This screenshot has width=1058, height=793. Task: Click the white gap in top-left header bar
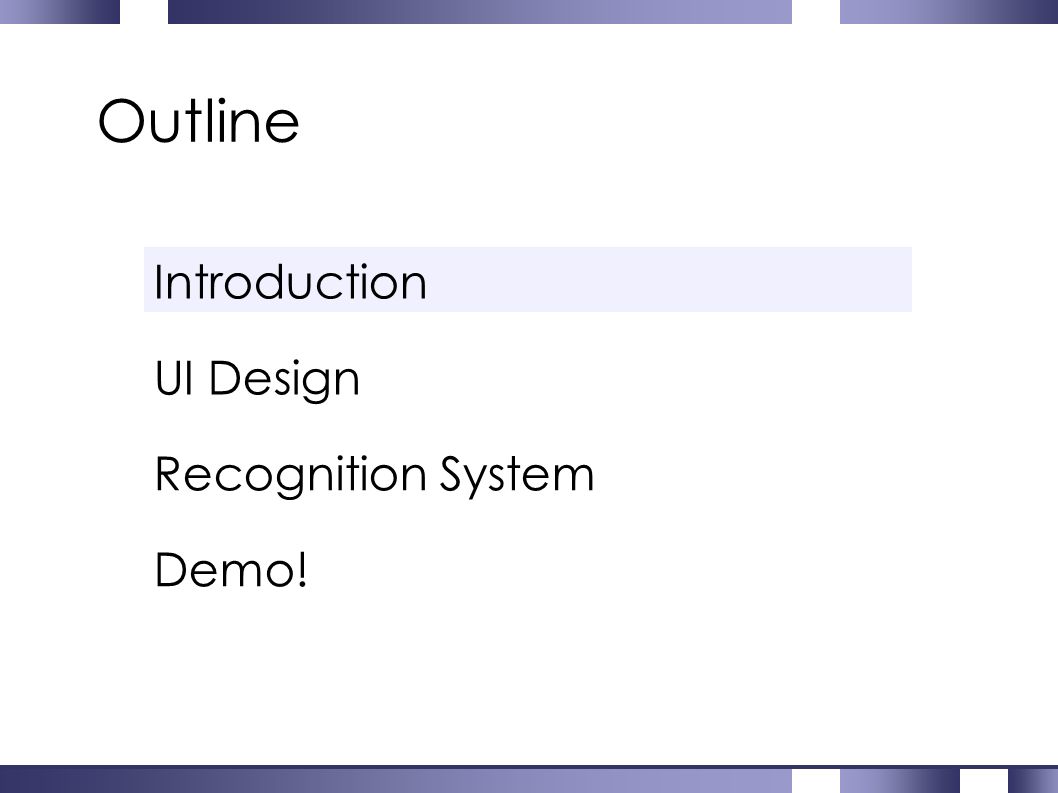click(144, 11)
